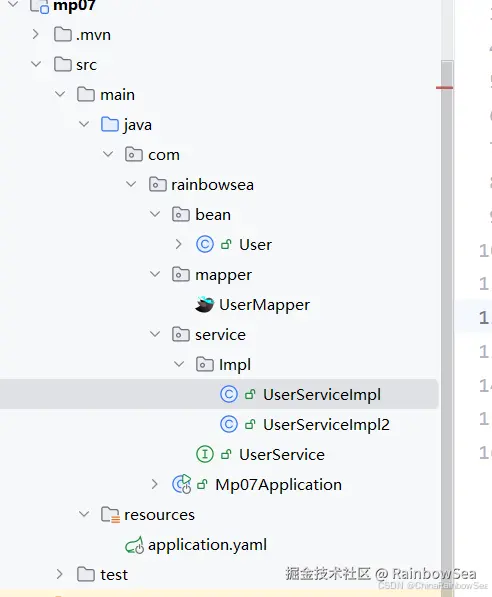This screenshot has width=492, height=597.
Task: Collapse the Impl package chevron
Action: click(179, 364)
